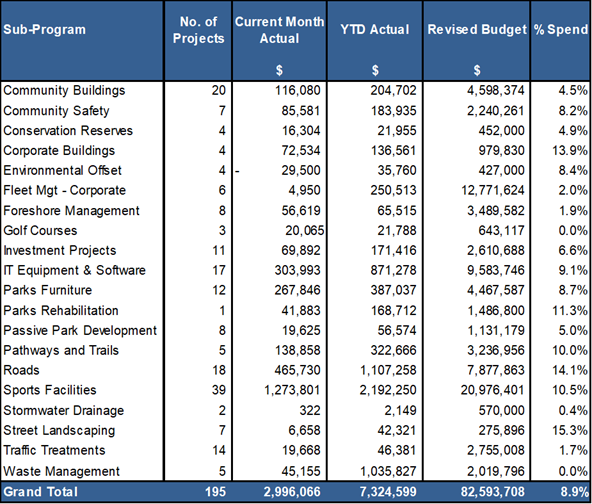Select the Grand Total label cell
The width and height of the screenshot is (592, 504).
[40, 492]
